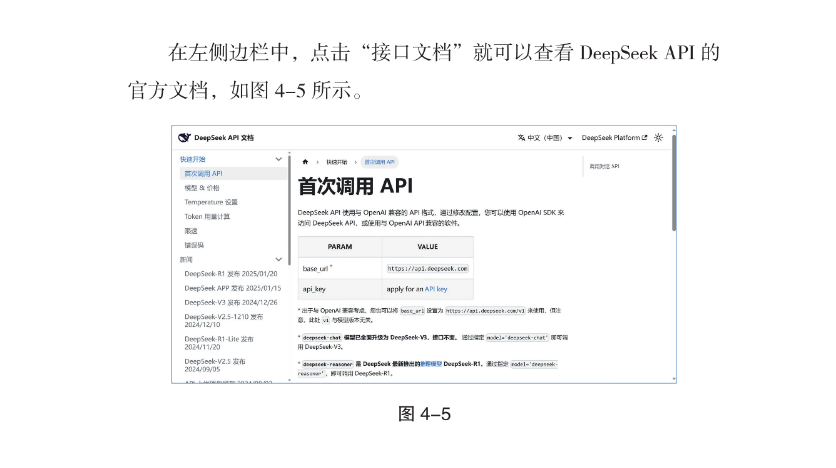
Task: Click the 首次调用 API page heading
Action: [355, 186]
